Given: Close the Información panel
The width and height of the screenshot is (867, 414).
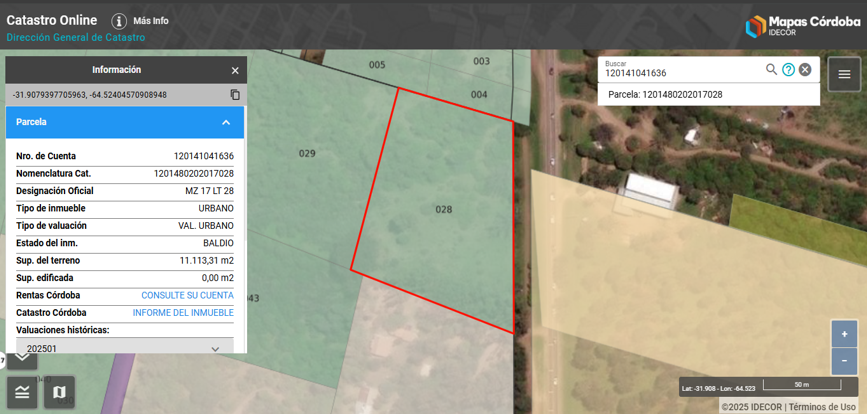Looking at the screenshot, I should point(235,70).
